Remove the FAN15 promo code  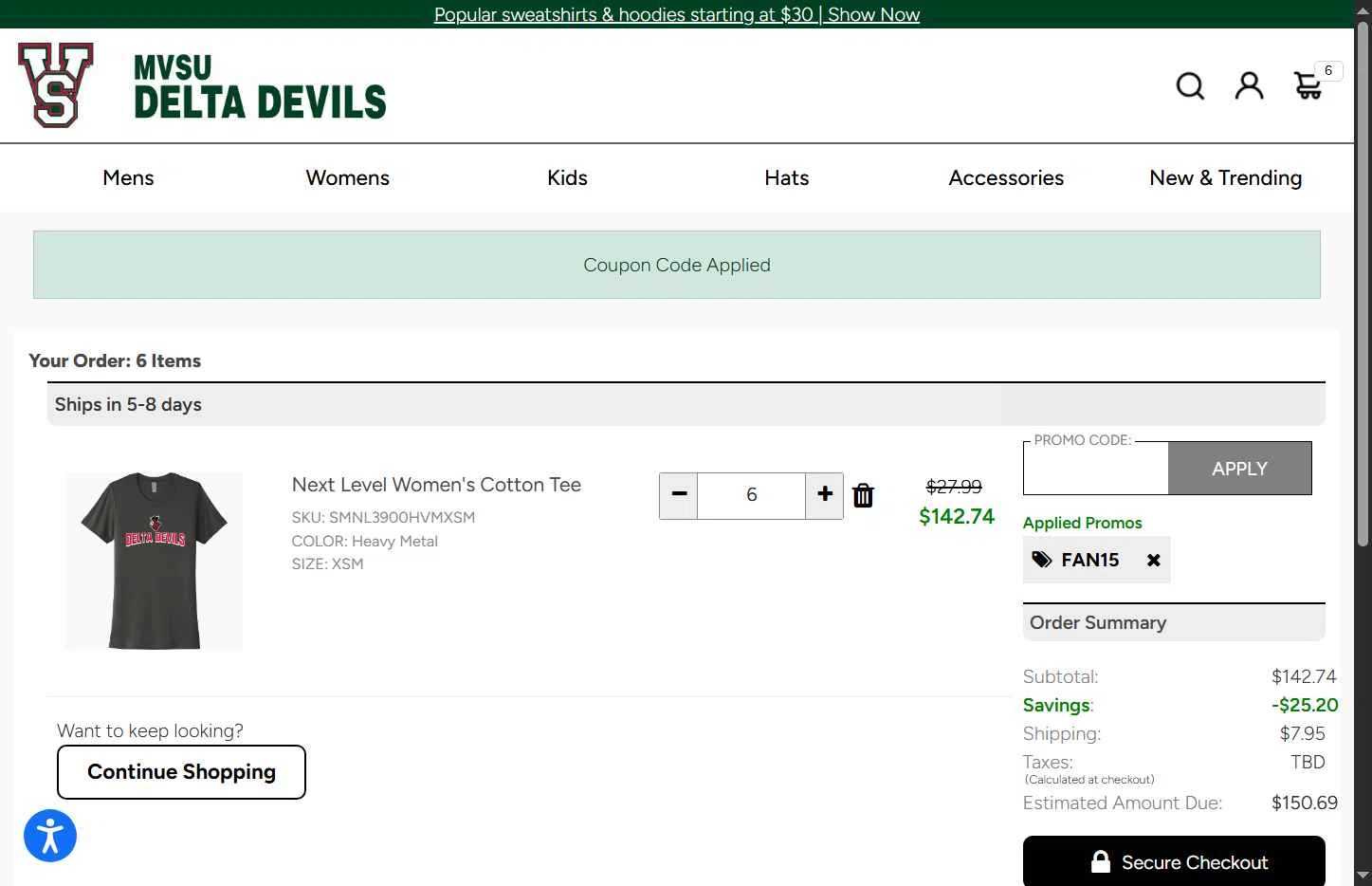pos(1154,560)
